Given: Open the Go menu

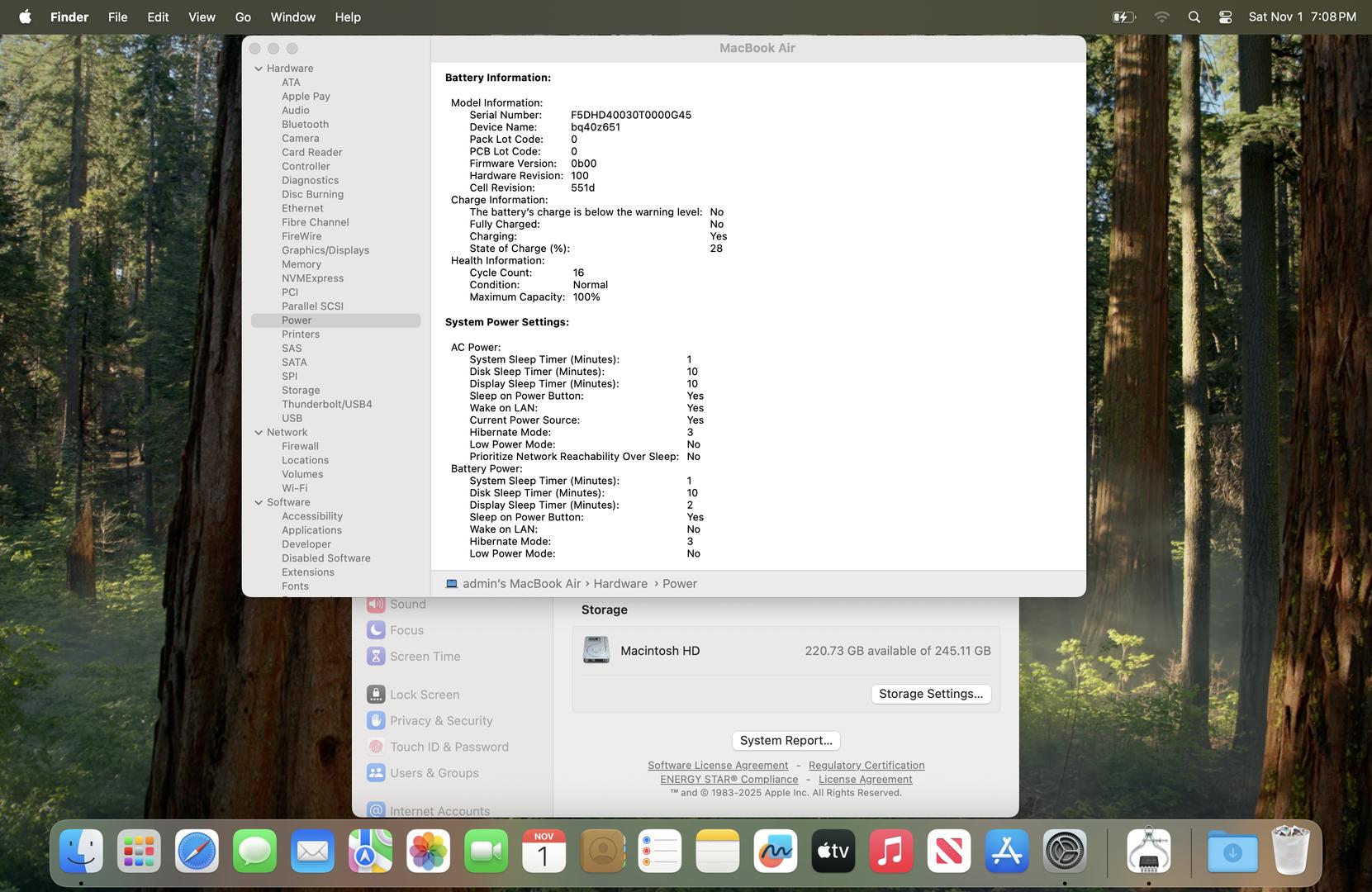Looking at the screenshot, I should tap(243, 17).
